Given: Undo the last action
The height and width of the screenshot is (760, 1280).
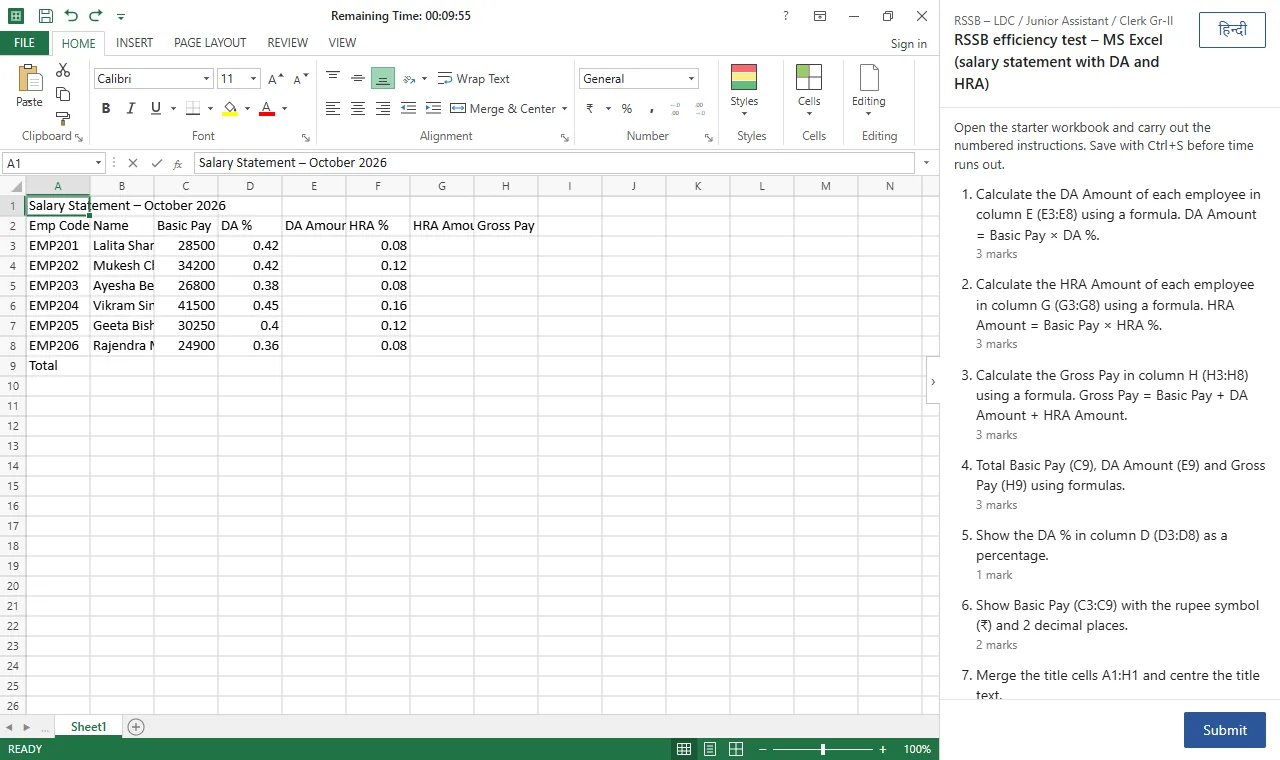Looking at the screenshot, I should 70,16.
